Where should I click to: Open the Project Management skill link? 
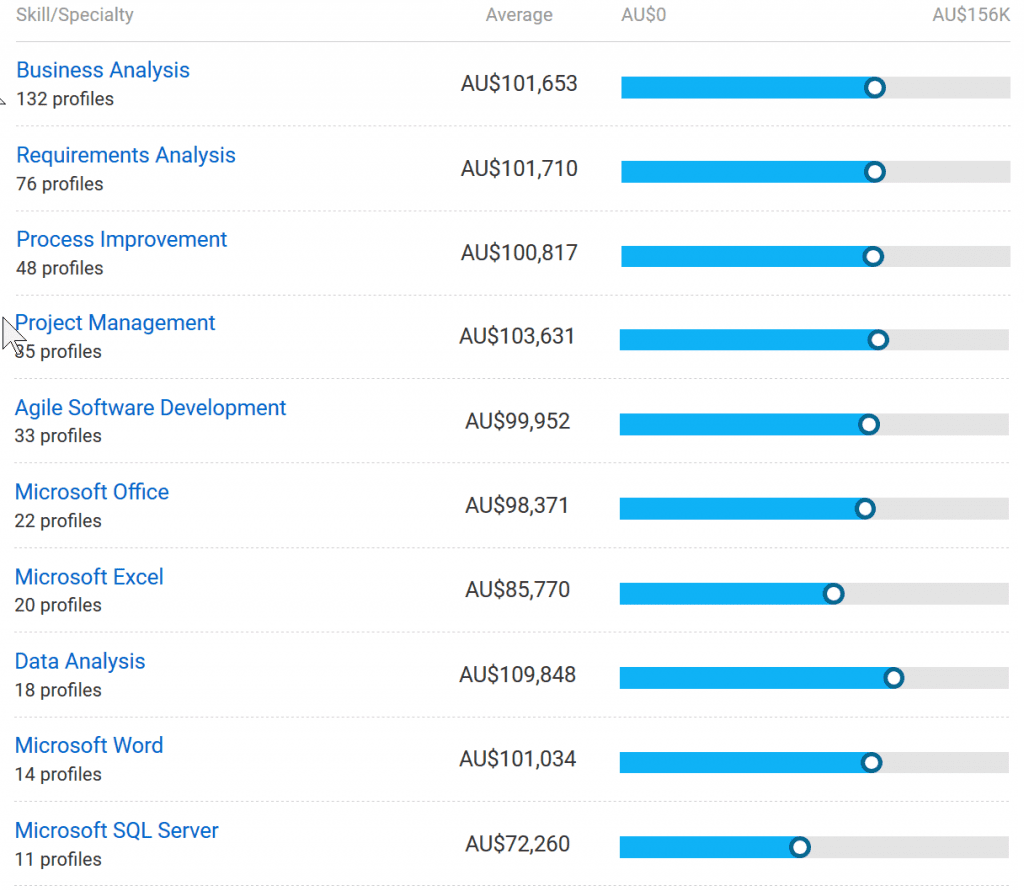116,323
